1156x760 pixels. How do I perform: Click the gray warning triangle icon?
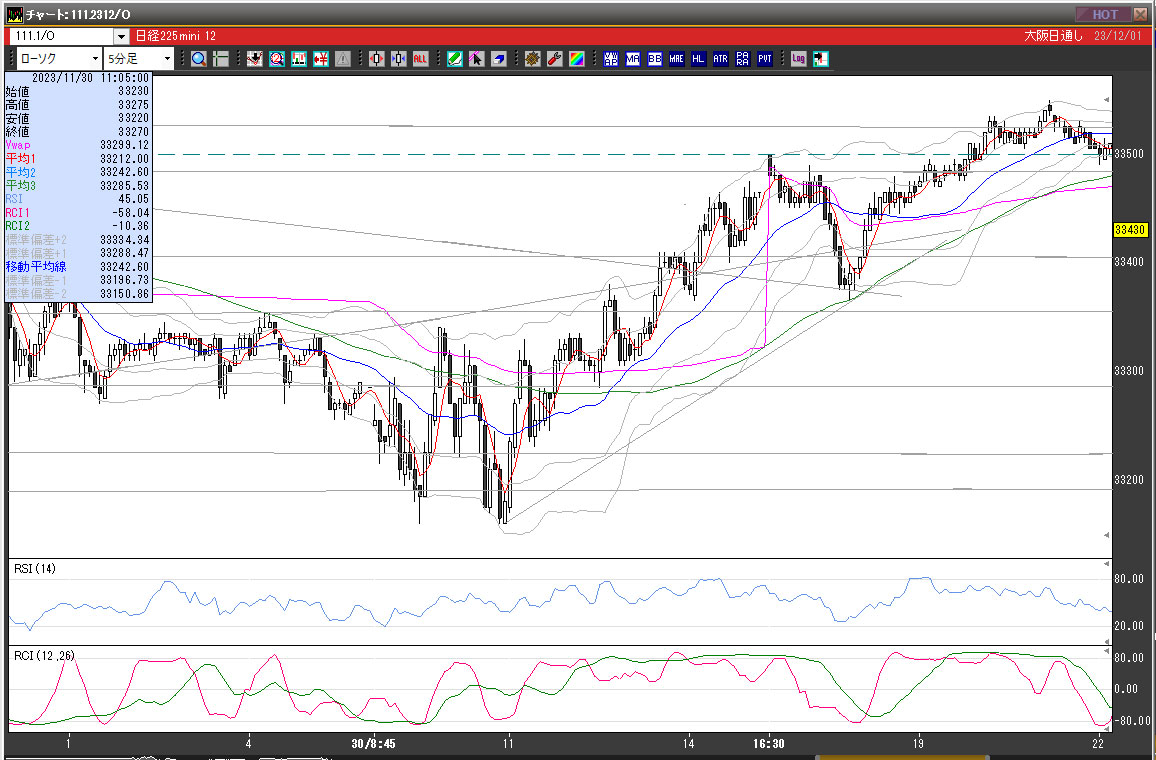coord(343,59)
